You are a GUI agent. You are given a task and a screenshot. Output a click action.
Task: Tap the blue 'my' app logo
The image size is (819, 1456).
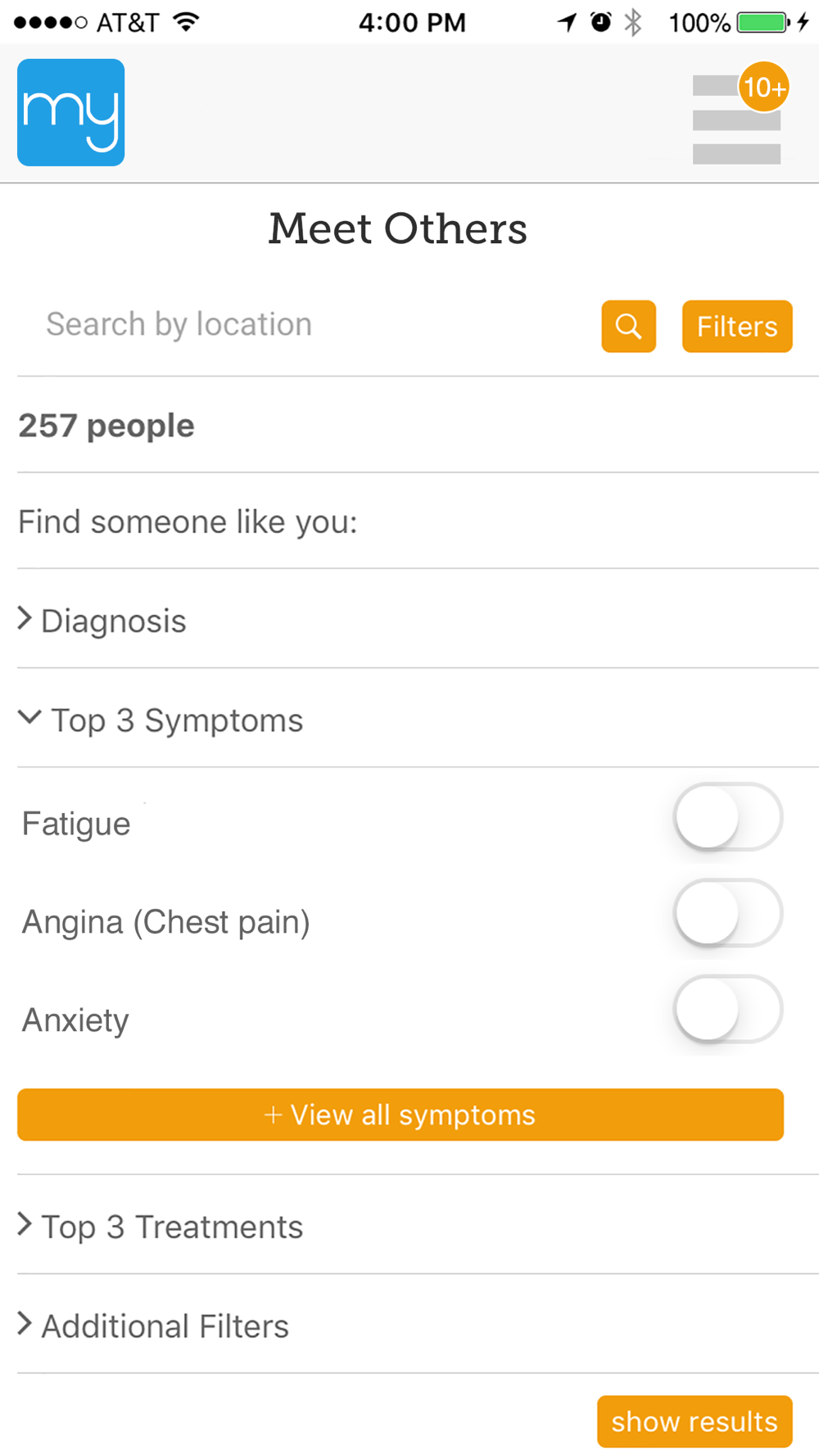coord(71,112)
